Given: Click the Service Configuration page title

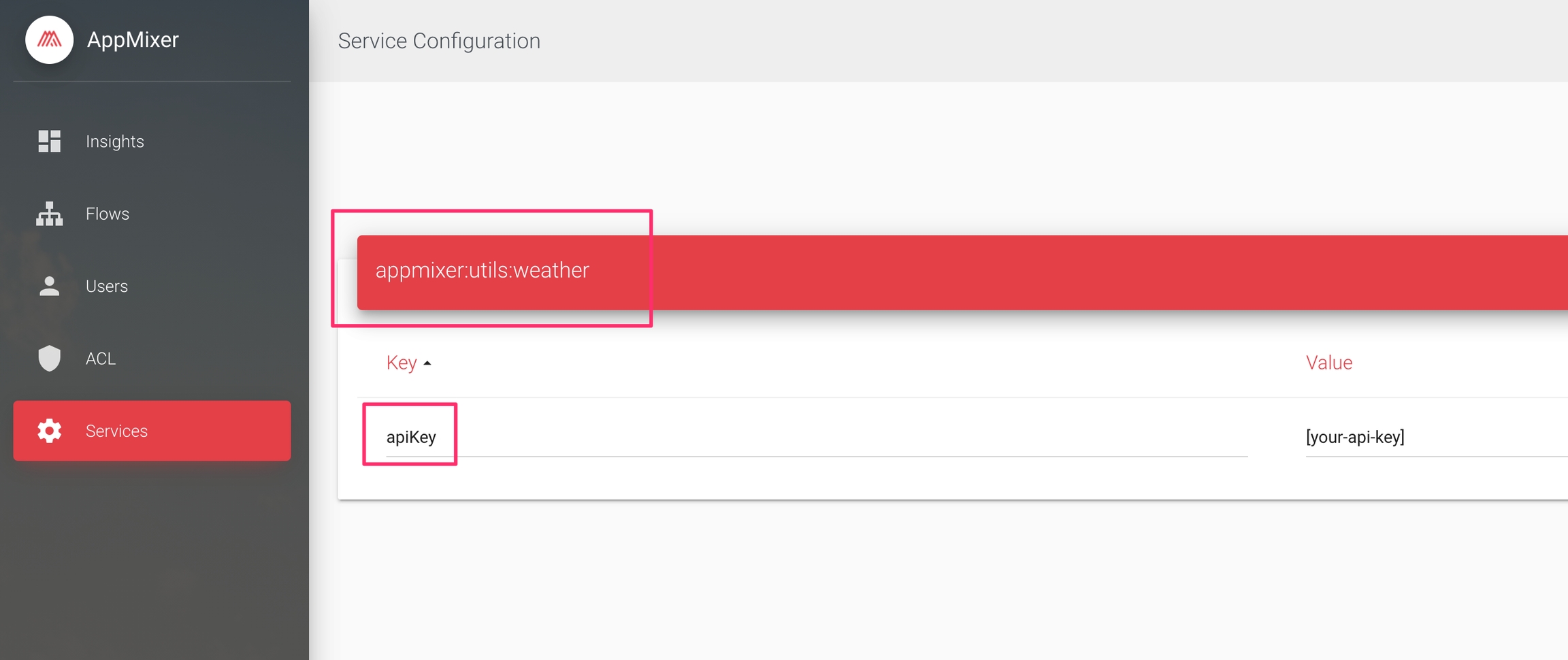Looking at the screenshot, I should [439, 41].
